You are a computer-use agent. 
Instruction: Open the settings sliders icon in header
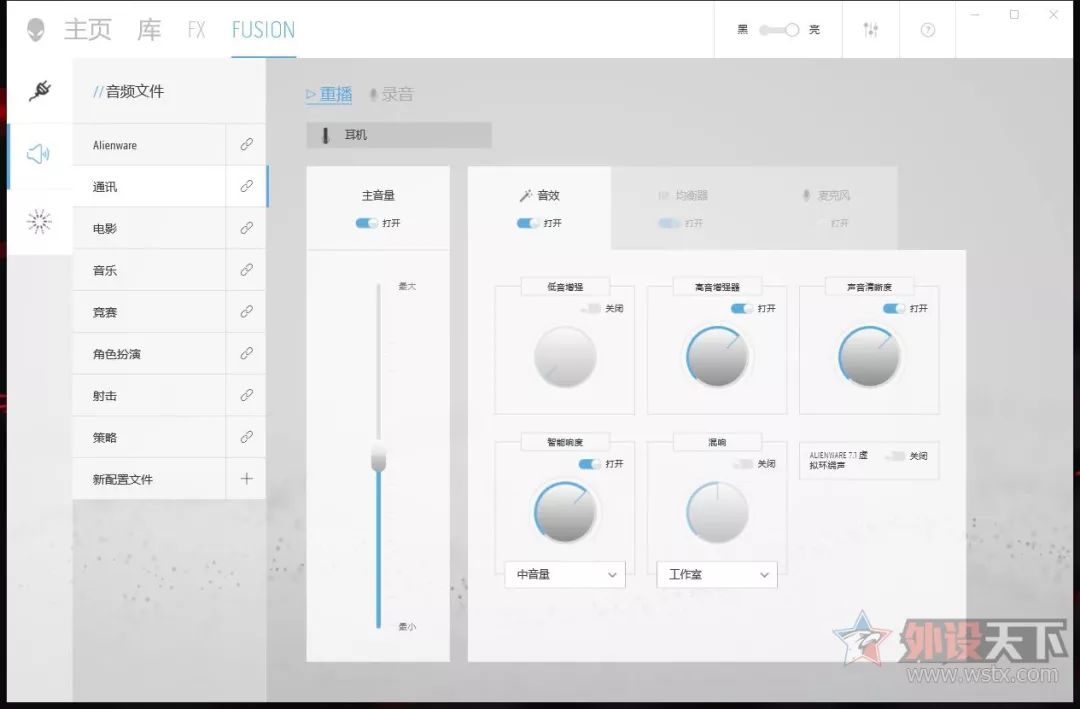tap(870, 30)
